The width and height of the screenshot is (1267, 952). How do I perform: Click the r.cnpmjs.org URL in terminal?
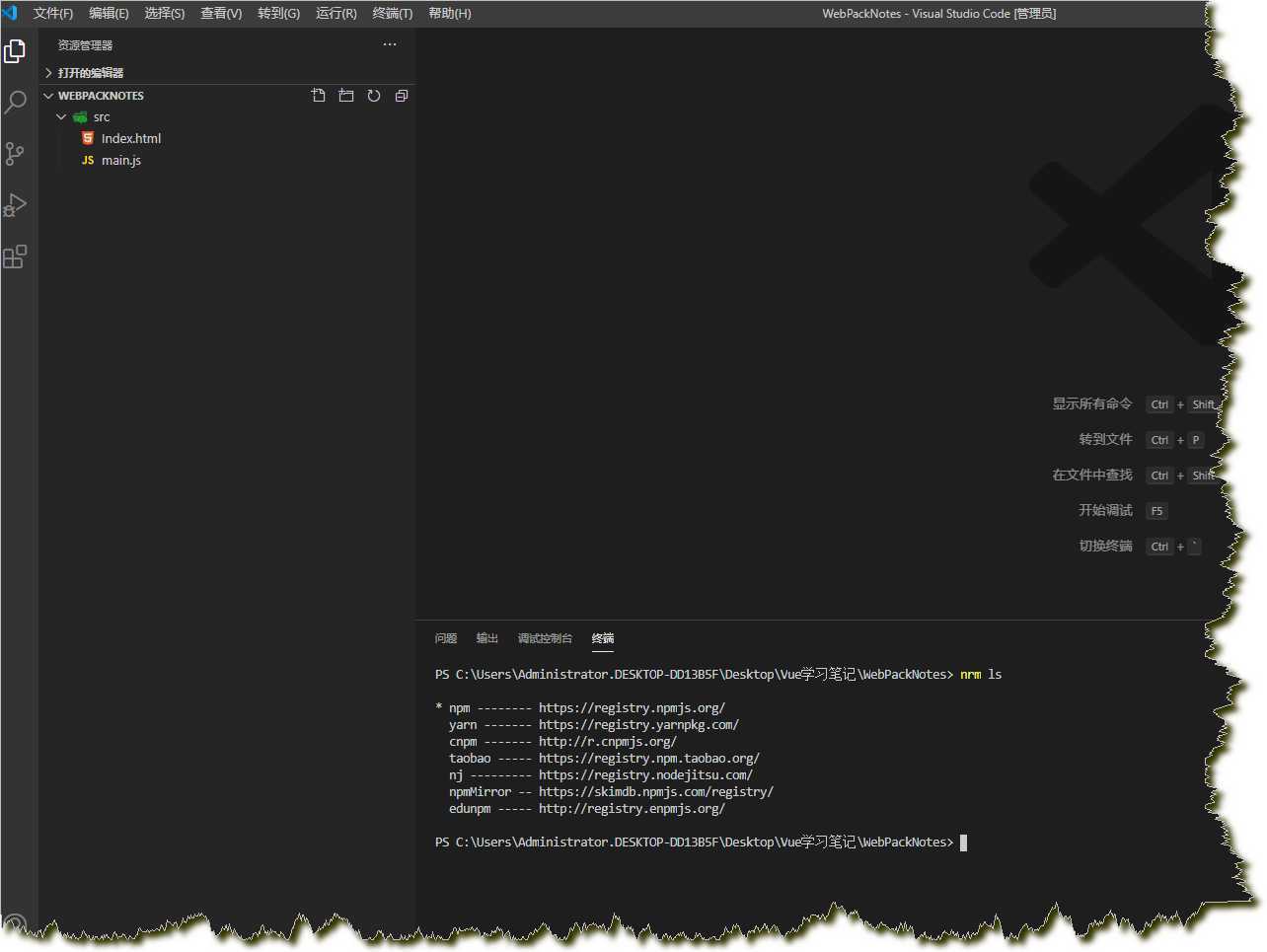click(608, 742)
